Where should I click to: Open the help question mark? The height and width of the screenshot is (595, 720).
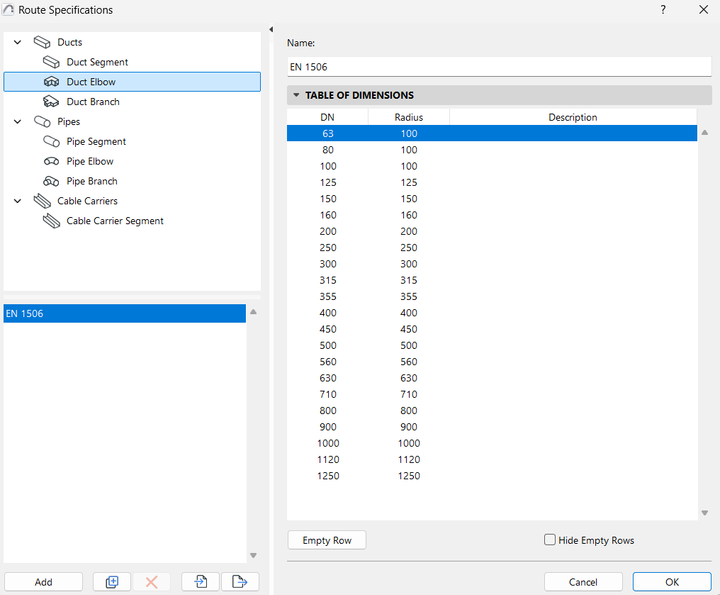(x=663, y=10)
